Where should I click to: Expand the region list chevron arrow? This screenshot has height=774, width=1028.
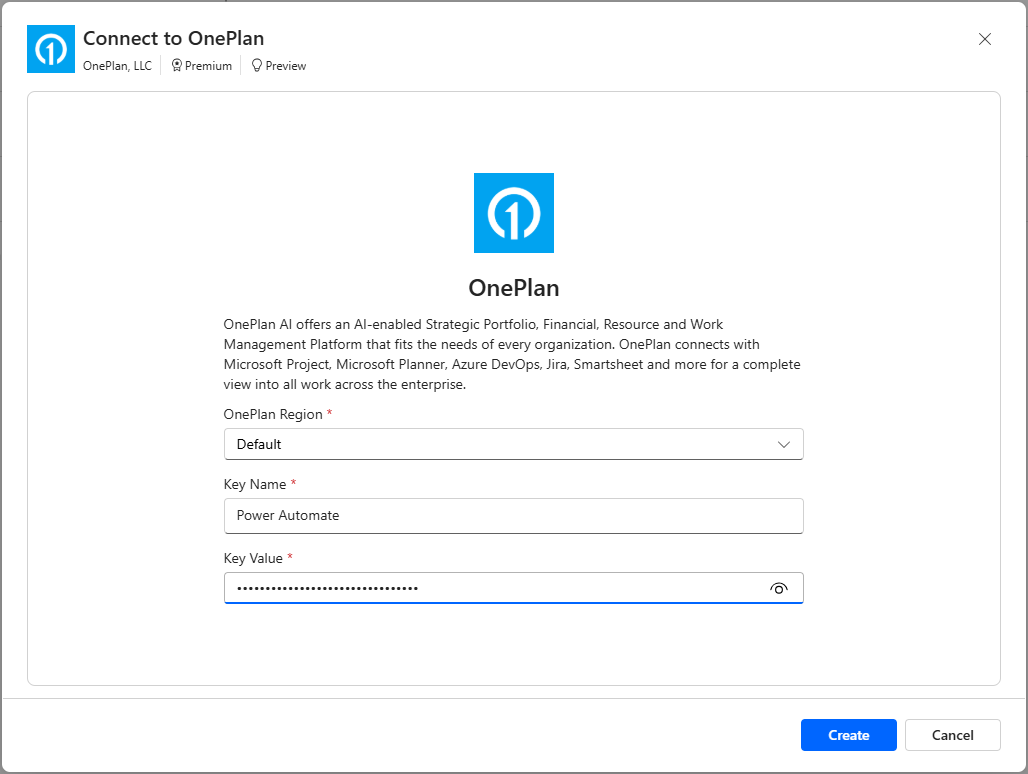(x=783, y=444)
